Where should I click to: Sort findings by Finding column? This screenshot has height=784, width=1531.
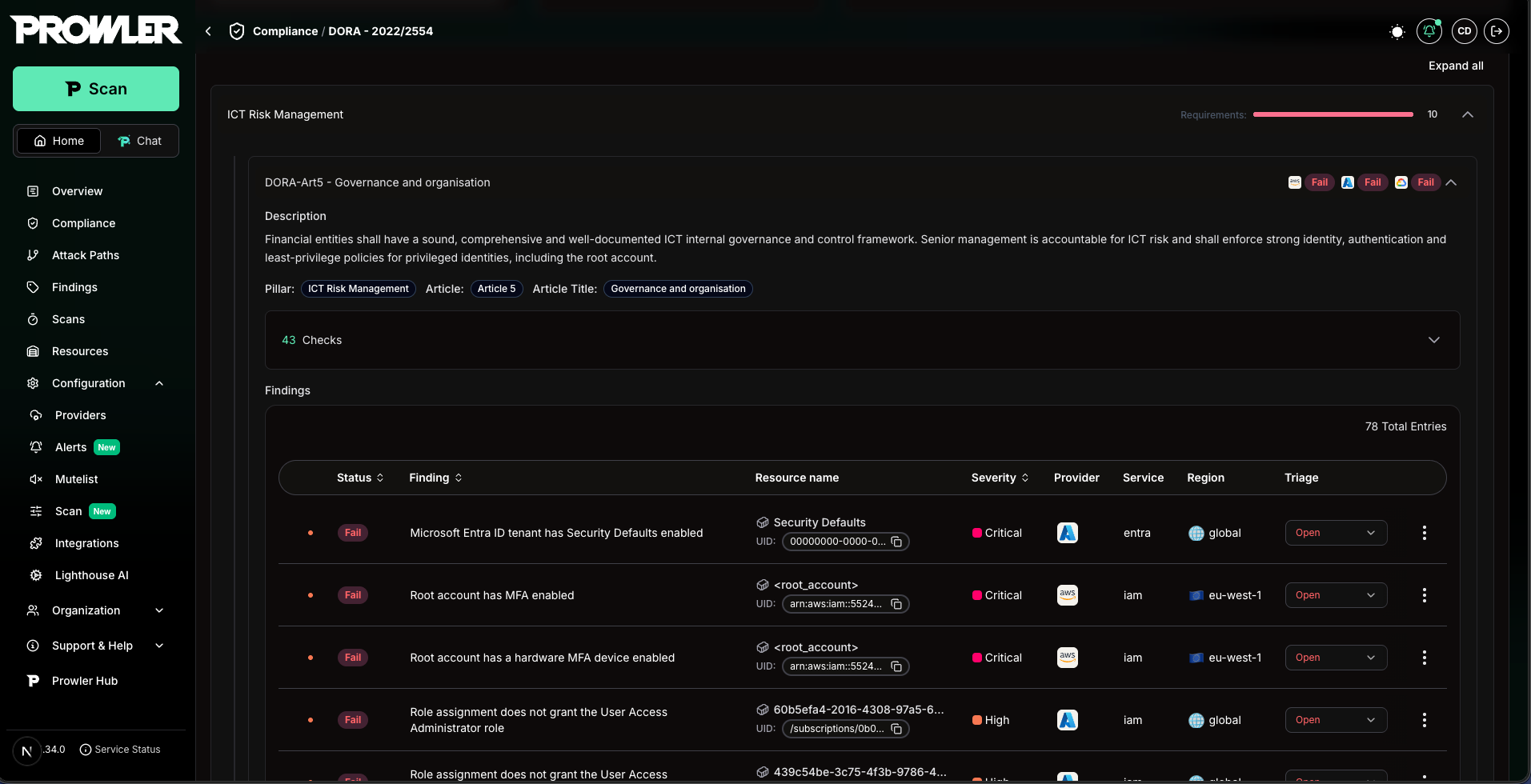coord(435,478)
